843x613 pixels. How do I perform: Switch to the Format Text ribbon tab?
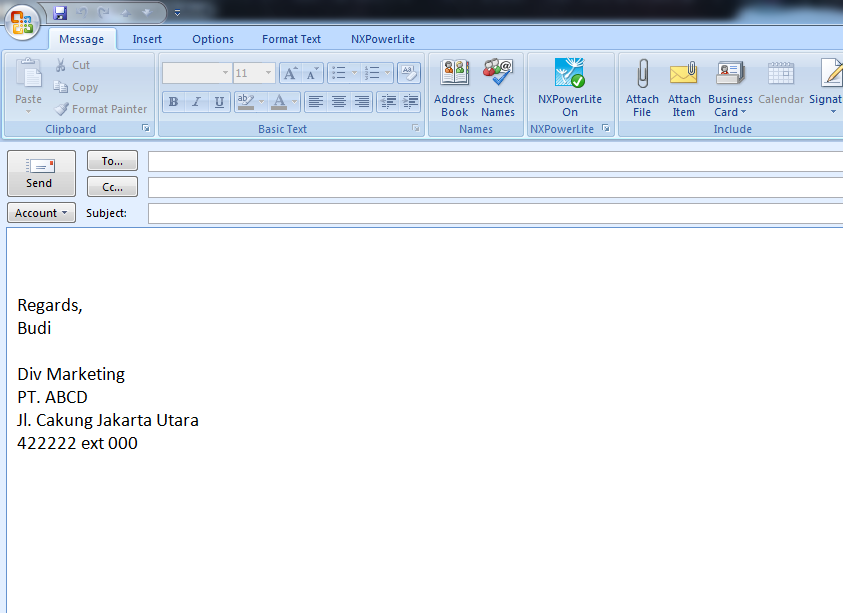click(x=290, y=38)
